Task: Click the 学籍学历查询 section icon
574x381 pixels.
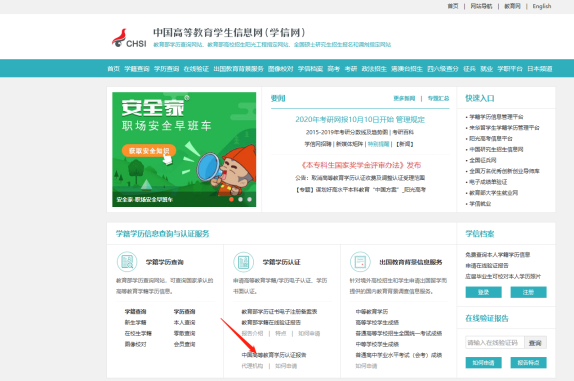Action: (127, 262)
